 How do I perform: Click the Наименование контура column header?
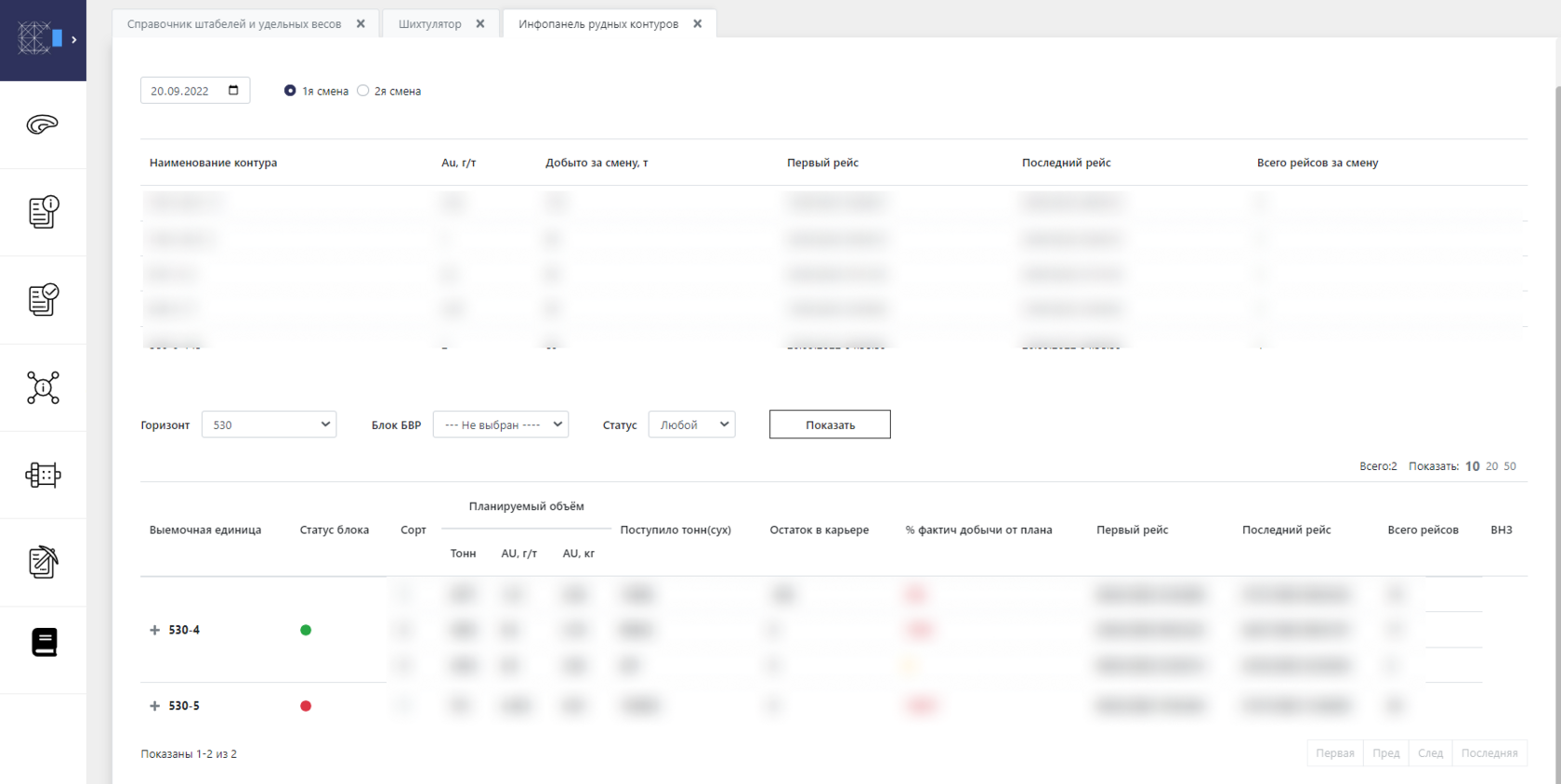coord(214,163)
